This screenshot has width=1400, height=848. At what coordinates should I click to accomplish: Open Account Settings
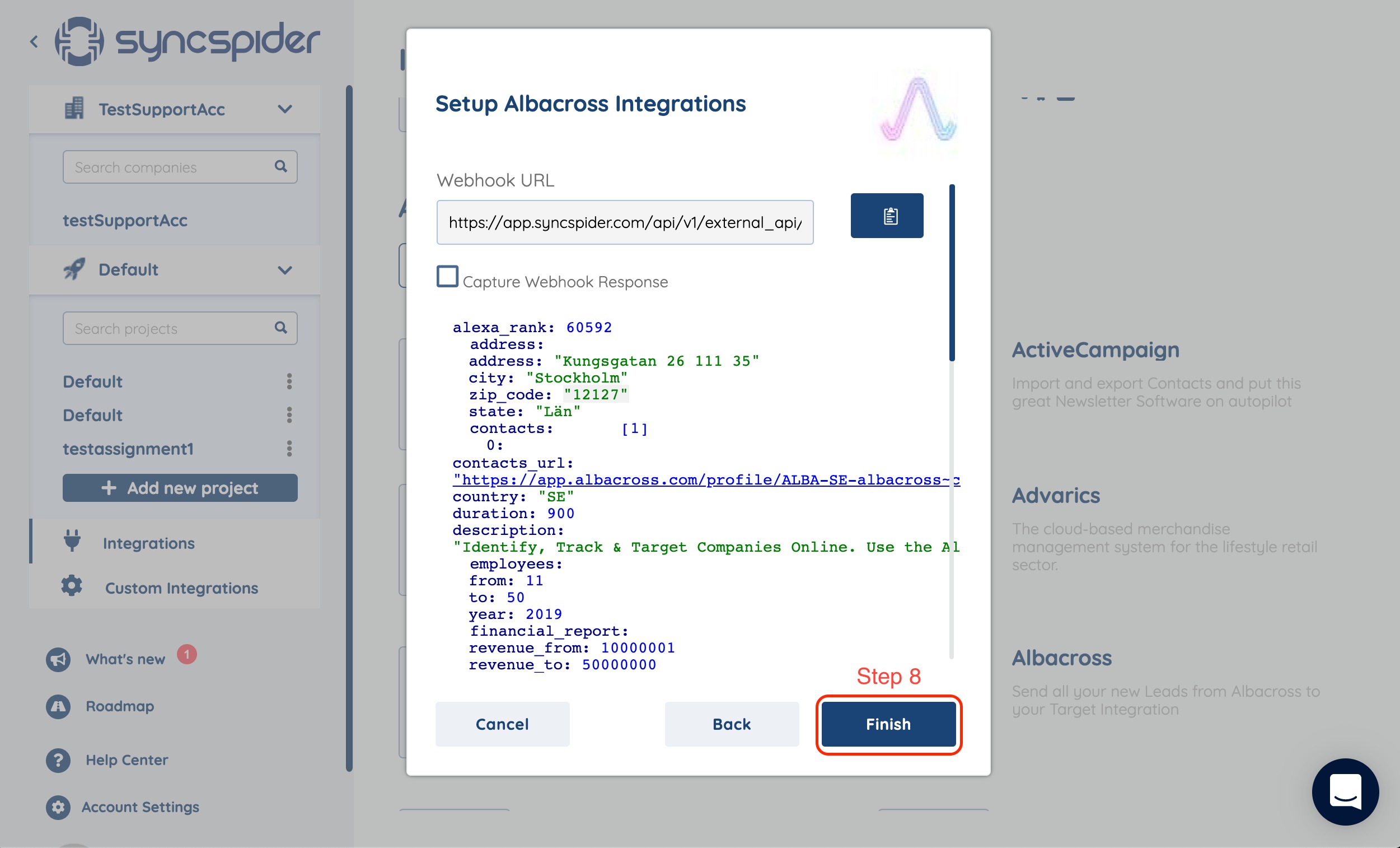141,807
